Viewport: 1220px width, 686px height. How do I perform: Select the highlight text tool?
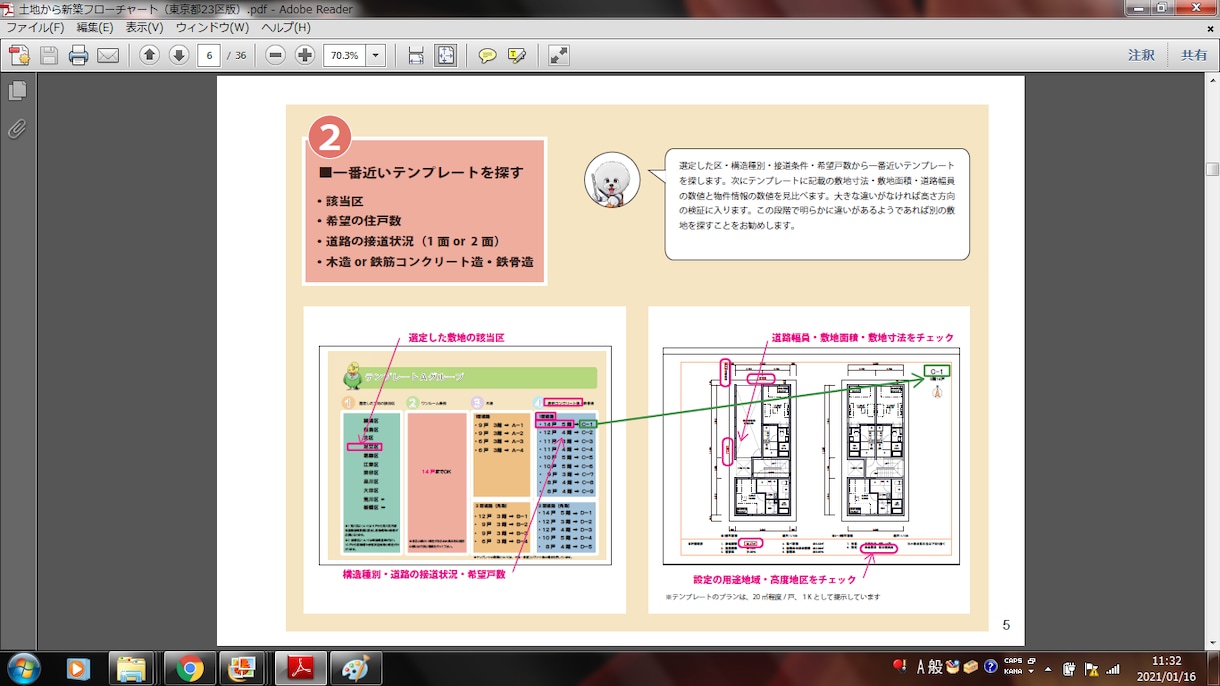pos(517,55)
